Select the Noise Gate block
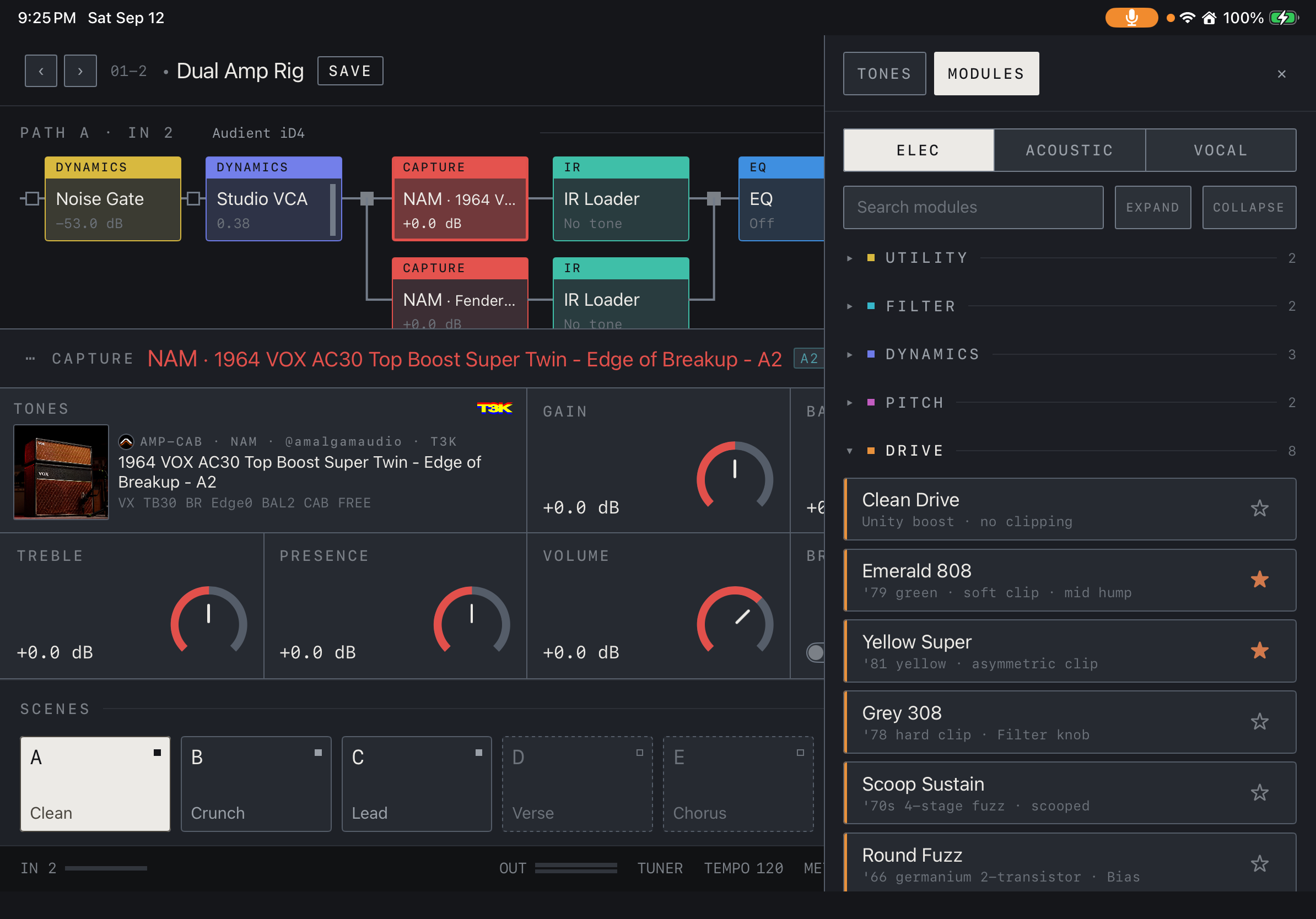The image size is (1316, 919). click(113, 199)
